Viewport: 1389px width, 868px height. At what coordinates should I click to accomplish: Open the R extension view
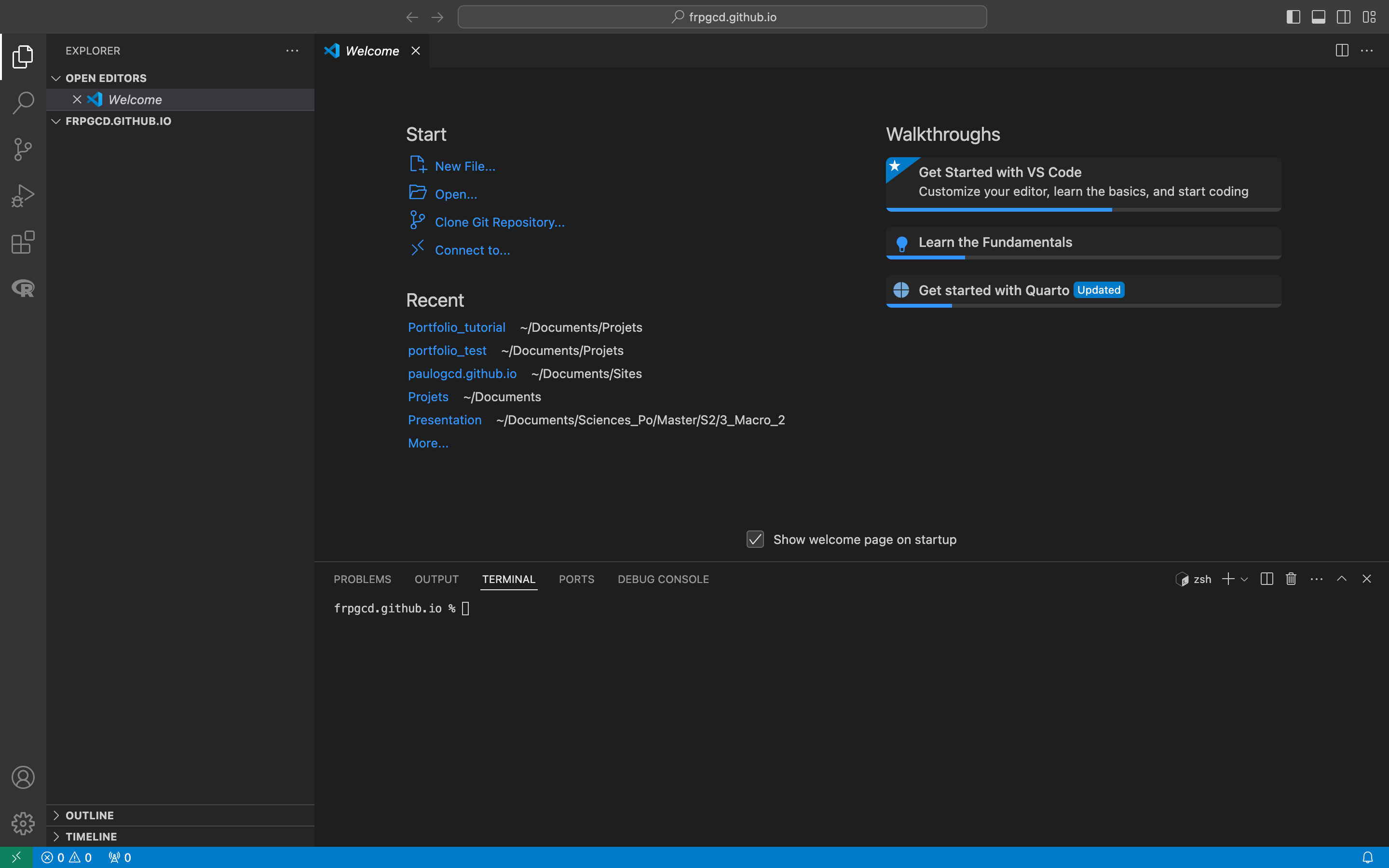23,288
